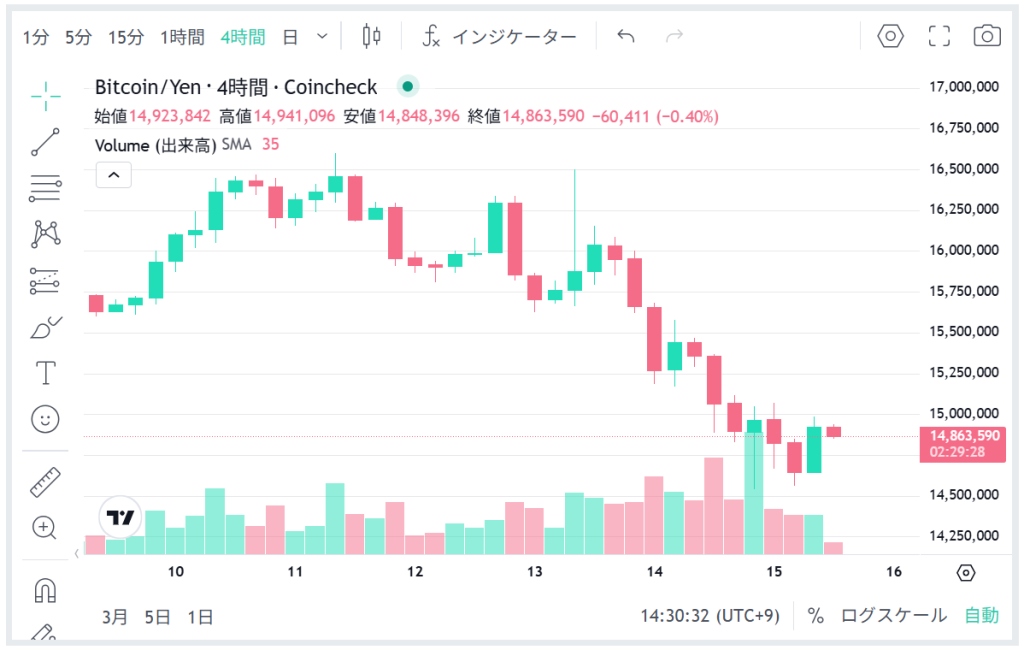
Task: Select the crosshair cursor tool
Action: 45,96
